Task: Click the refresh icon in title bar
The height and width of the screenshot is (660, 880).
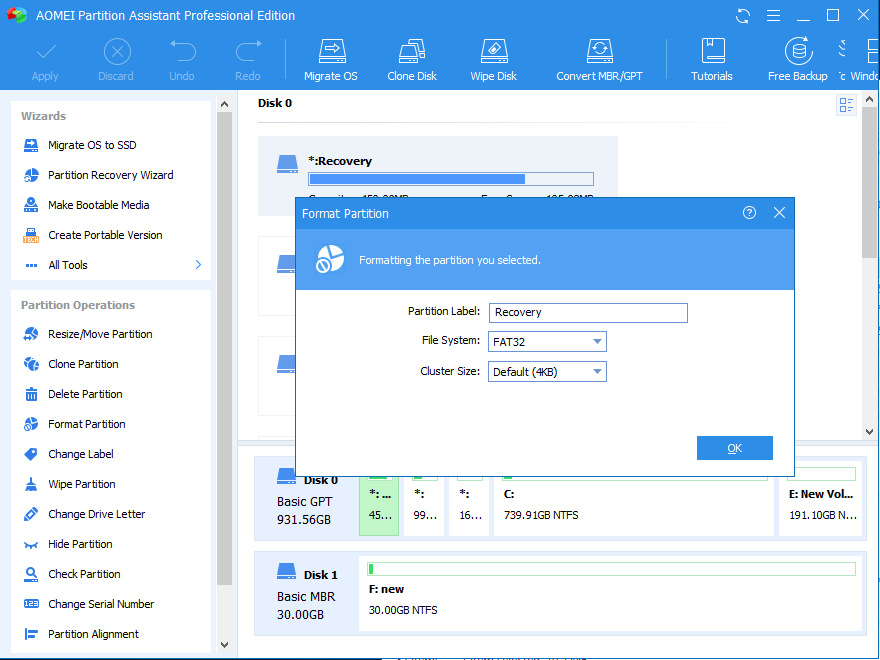Action: tap(743, 16)
